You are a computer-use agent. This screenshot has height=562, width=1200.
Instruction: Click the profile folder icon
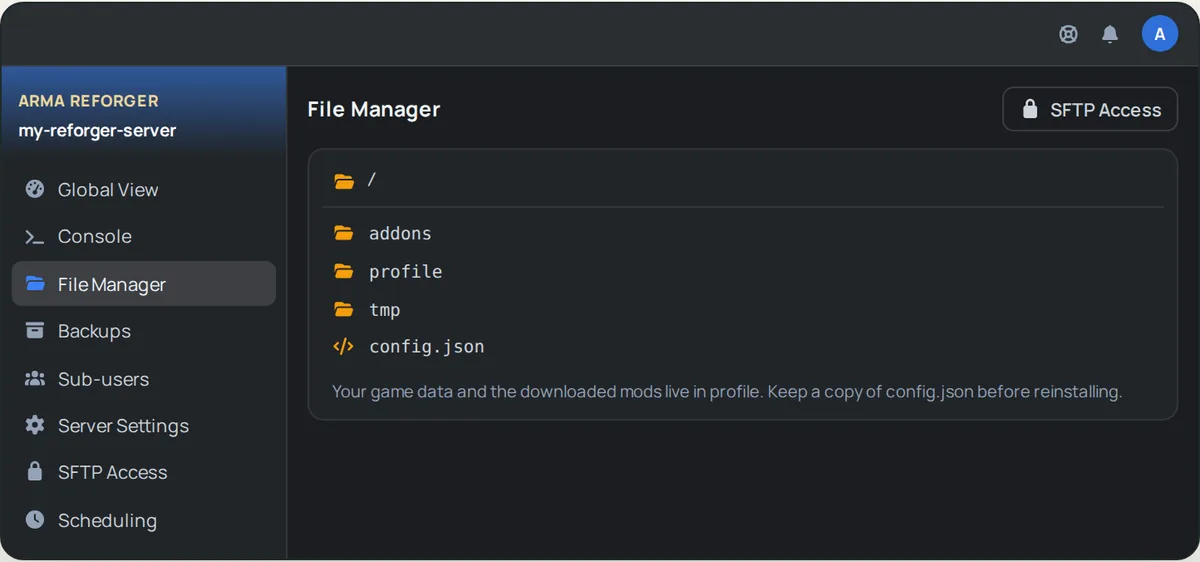coord(344,271)
